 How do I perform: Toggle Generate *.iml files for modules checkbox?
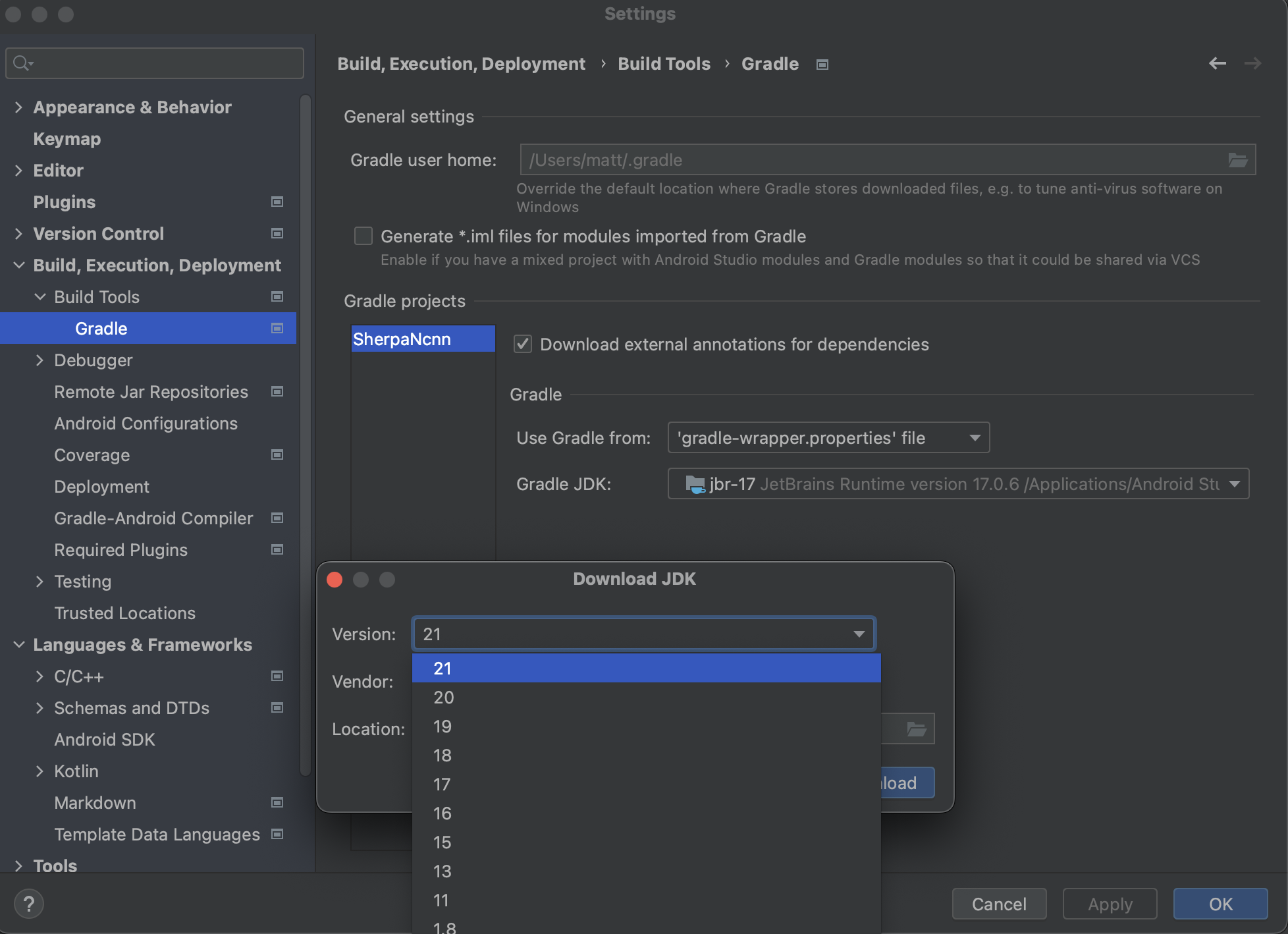point(363,237)
